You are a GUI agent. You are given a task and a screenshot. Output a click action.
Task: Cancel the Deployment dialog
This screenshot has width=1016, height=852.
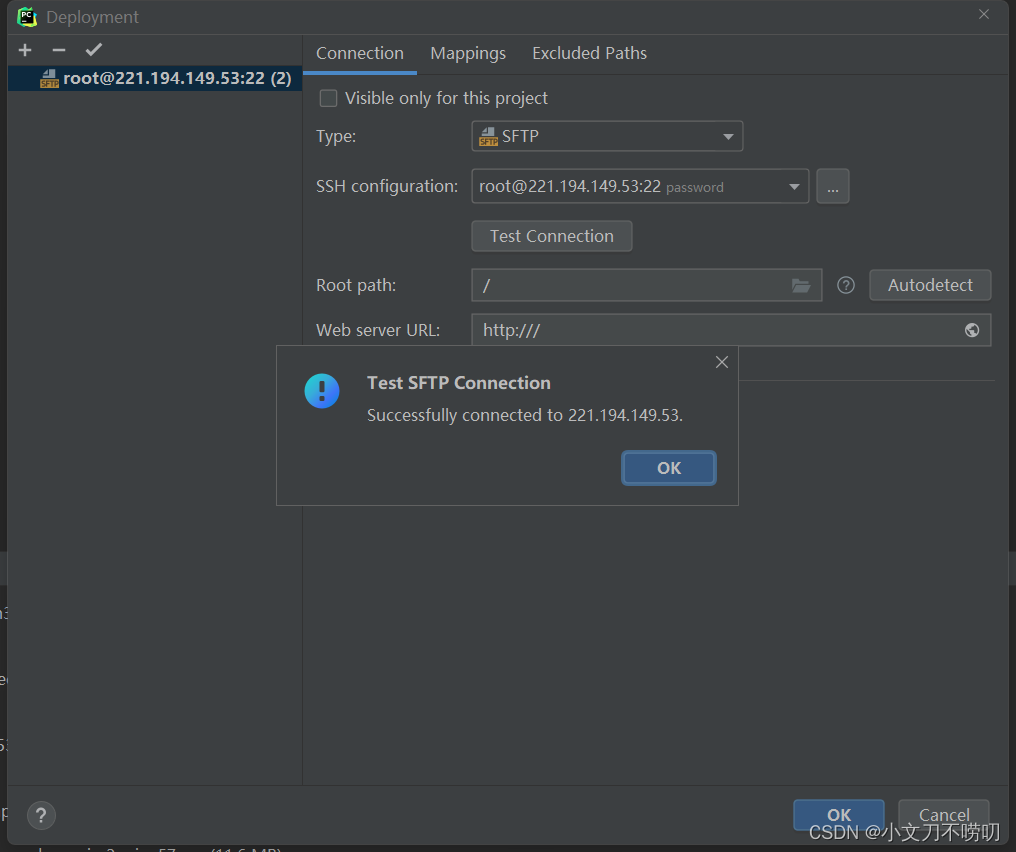943,814
